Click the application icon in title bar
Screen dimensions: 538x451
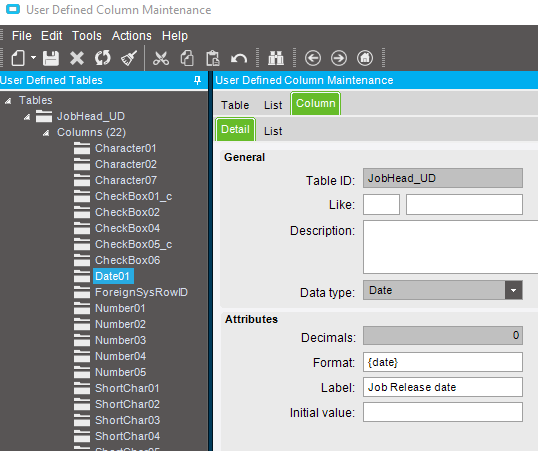pos(13,9)
